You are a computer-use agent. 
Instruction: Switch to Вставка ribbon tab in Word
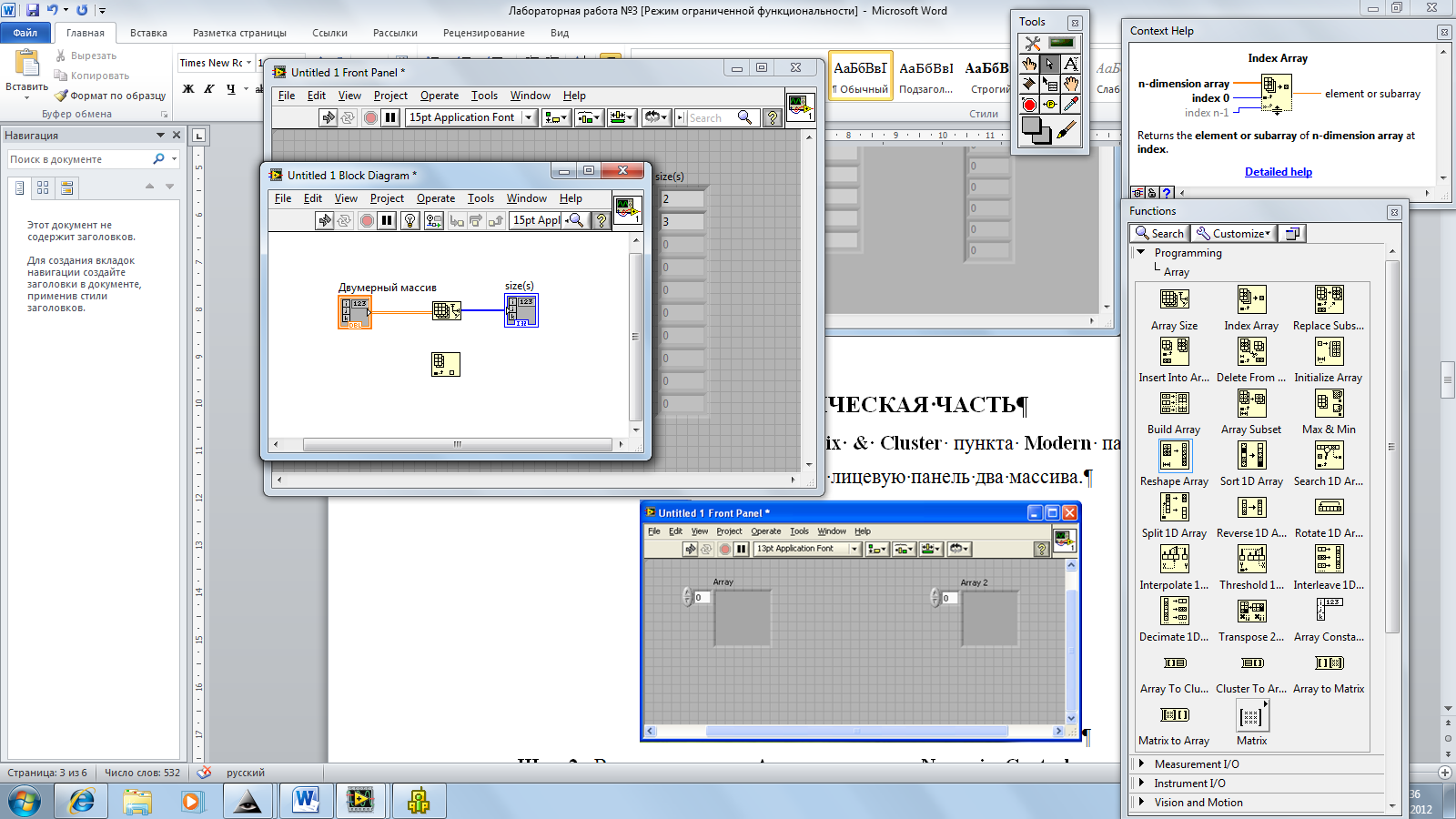point(148,33)
